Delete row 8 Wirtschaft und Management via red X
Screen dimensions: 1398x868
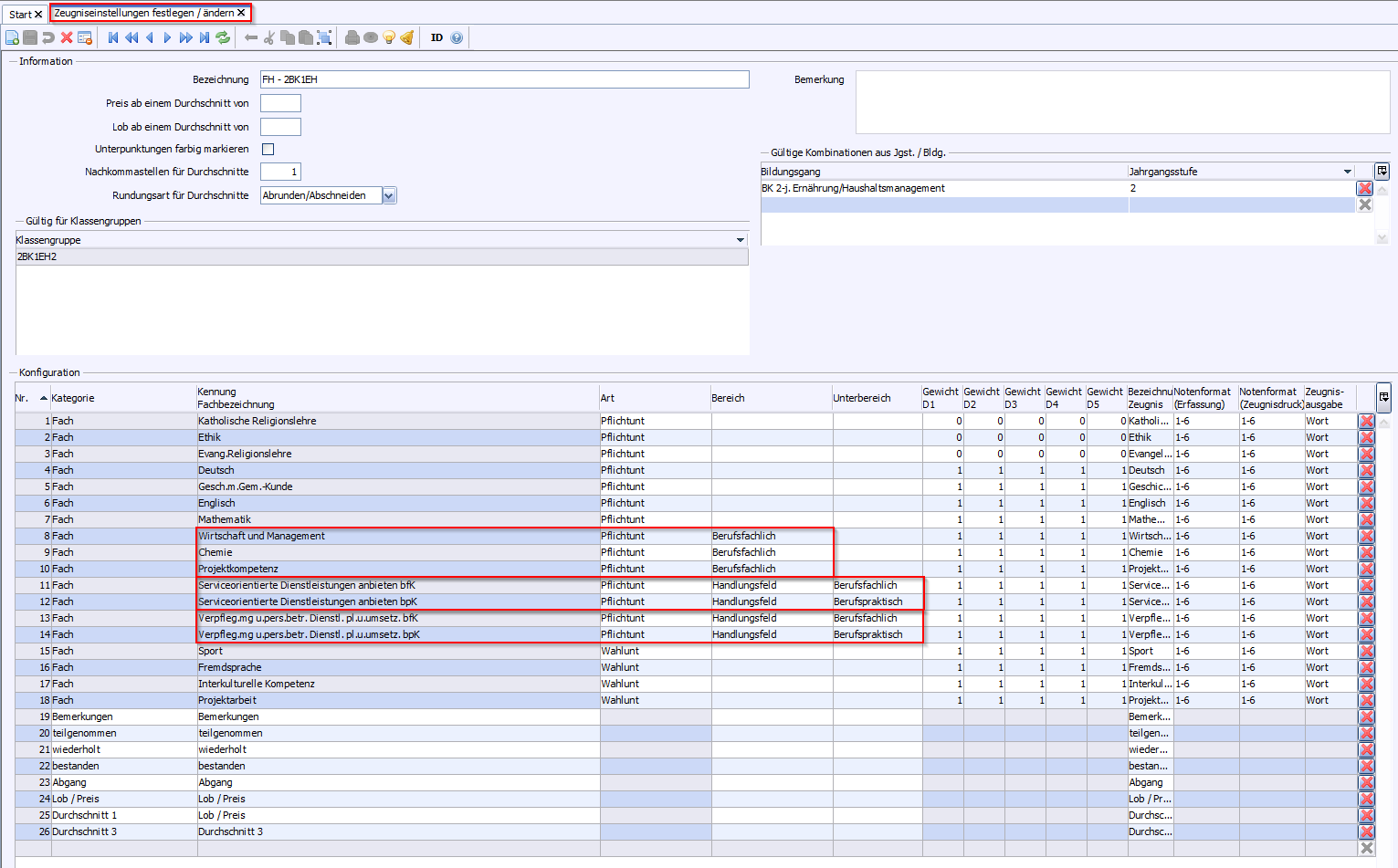tap(1366, 536)
